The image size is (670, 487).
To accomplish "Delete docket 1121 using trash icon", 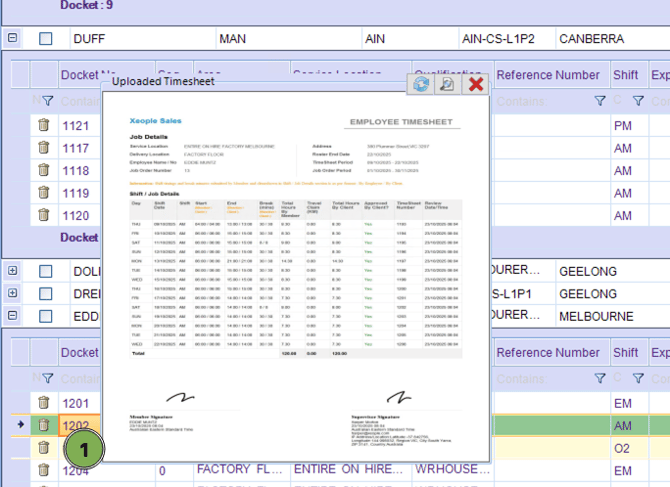I will (x=44, y=125).
